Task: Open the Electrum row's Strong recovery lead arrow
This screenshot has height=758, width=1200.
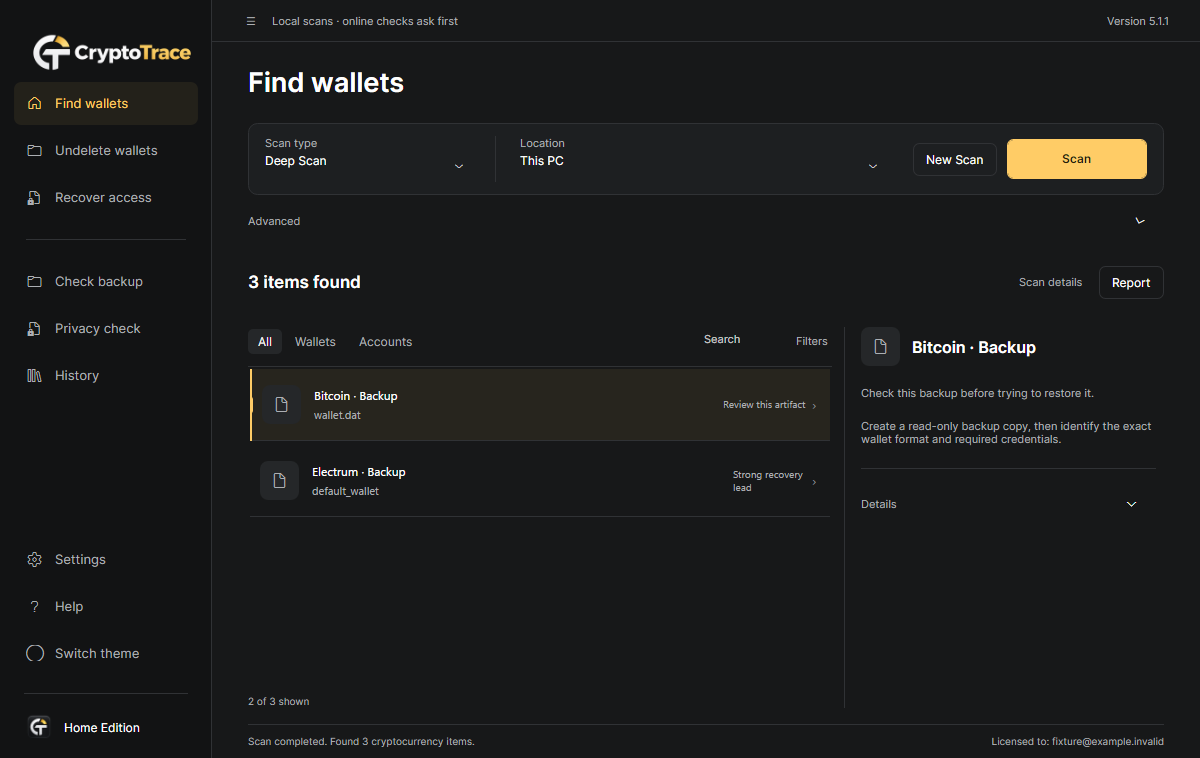Action: pos(814,482)
